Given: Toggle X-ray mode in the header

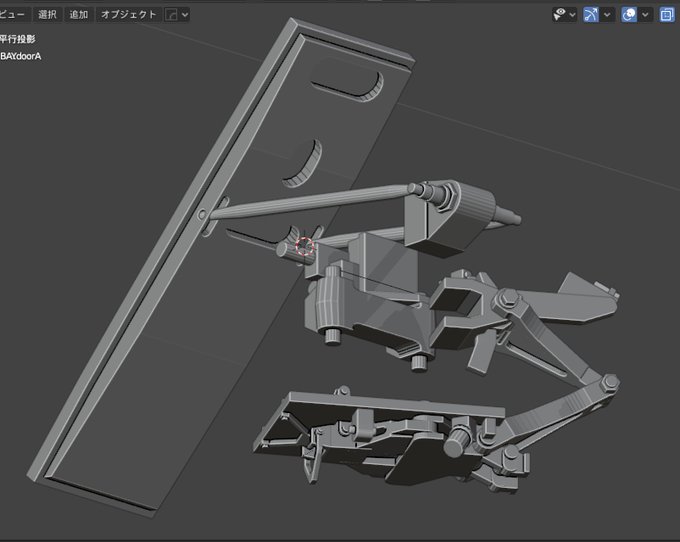Looking at the screenshot, I should point(667,15).
